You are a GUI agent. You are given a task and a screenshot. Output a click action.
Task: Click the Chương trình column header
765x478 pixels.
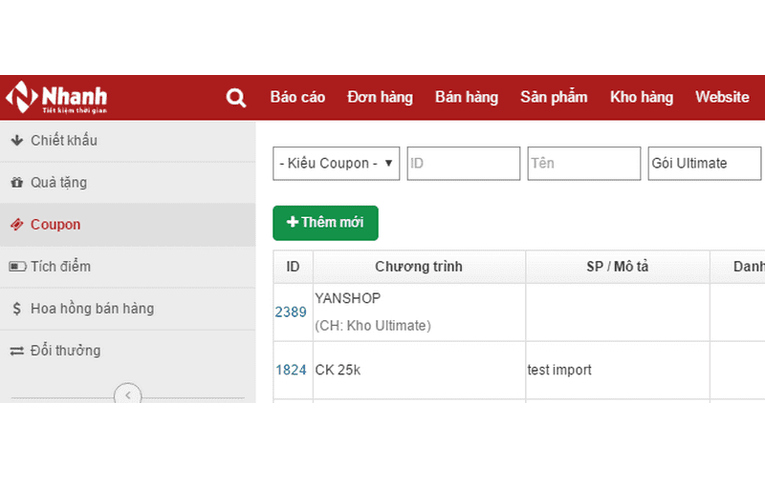coord(419,267)
